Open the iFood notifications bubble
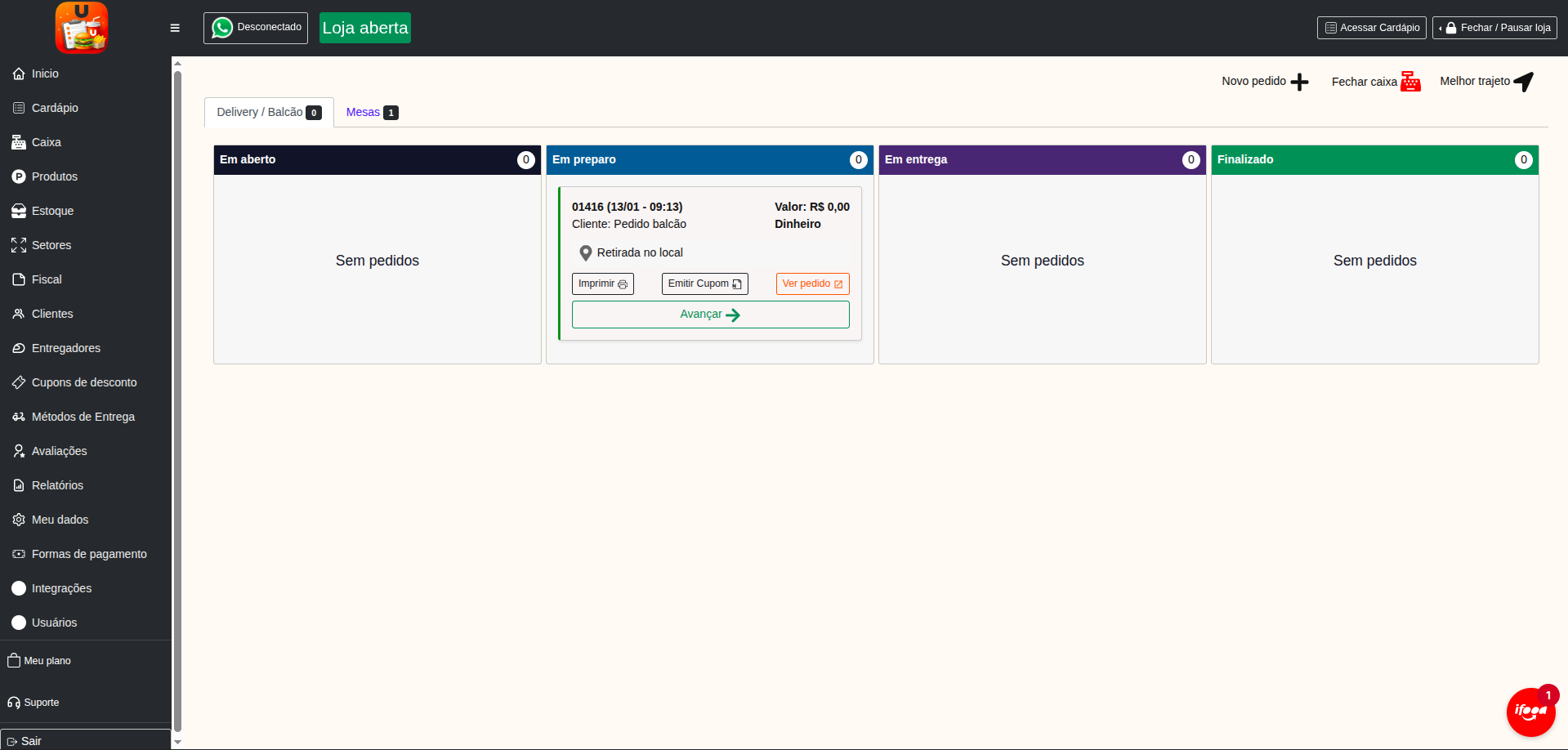The height and width of the screenshot is (750, 1568). (1531, 711)
